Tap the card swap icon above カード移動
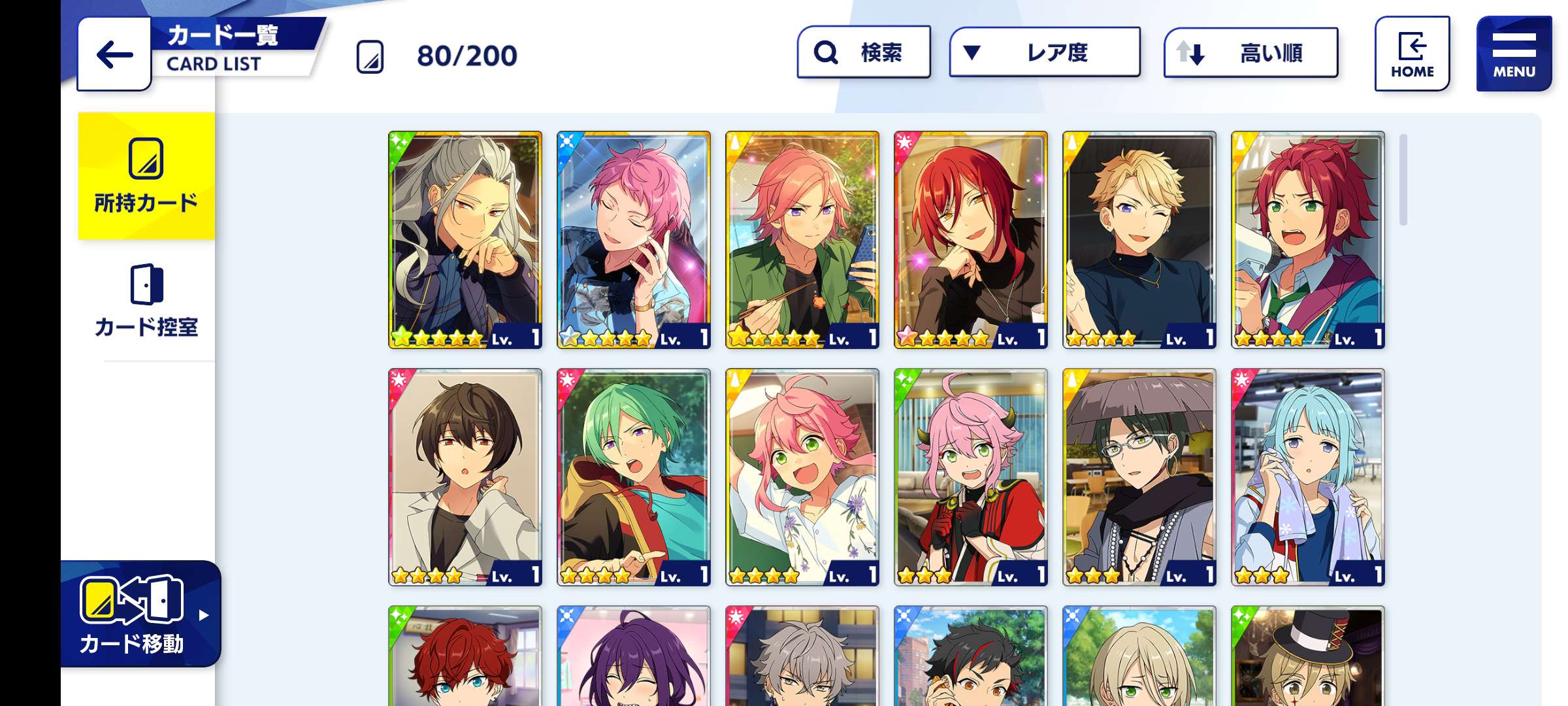 (131, 599)
